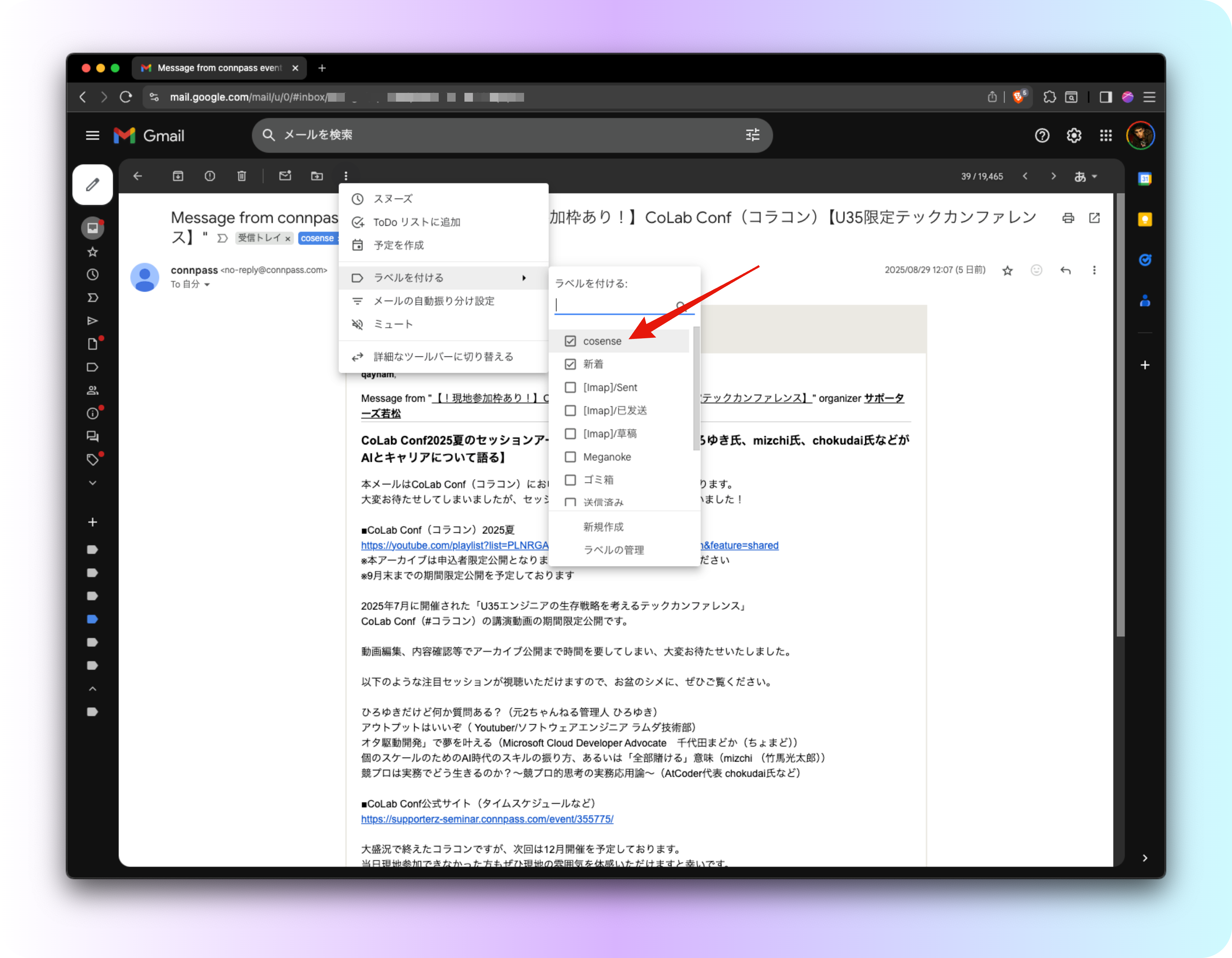Toggle the toolbar's three-dot More menu
The height and width of the screenshot is (958, 1232).
tap(346, 176)
